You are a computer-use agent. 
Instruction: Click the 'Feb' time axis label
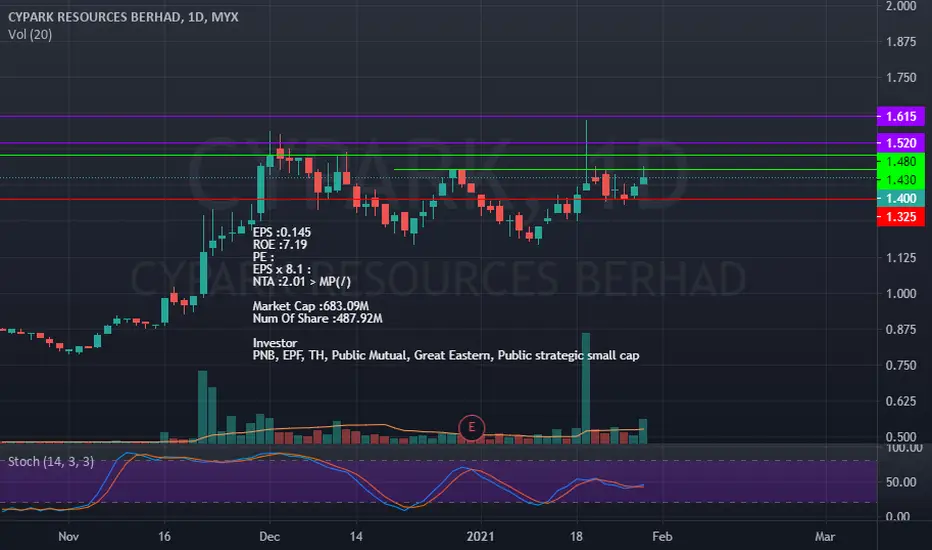coord(662,536)
